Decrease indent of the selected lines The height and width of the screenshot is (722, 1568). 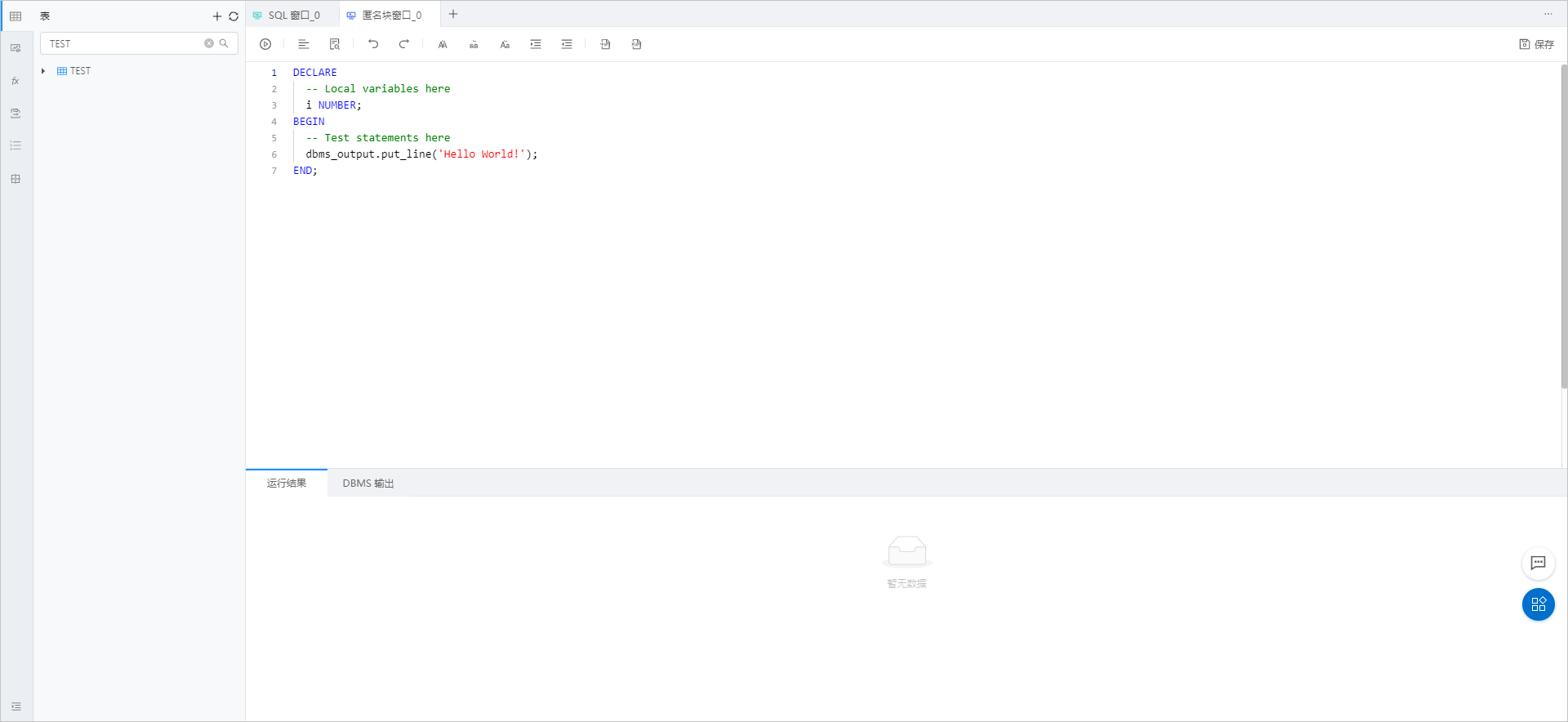(x=567, y=44)
